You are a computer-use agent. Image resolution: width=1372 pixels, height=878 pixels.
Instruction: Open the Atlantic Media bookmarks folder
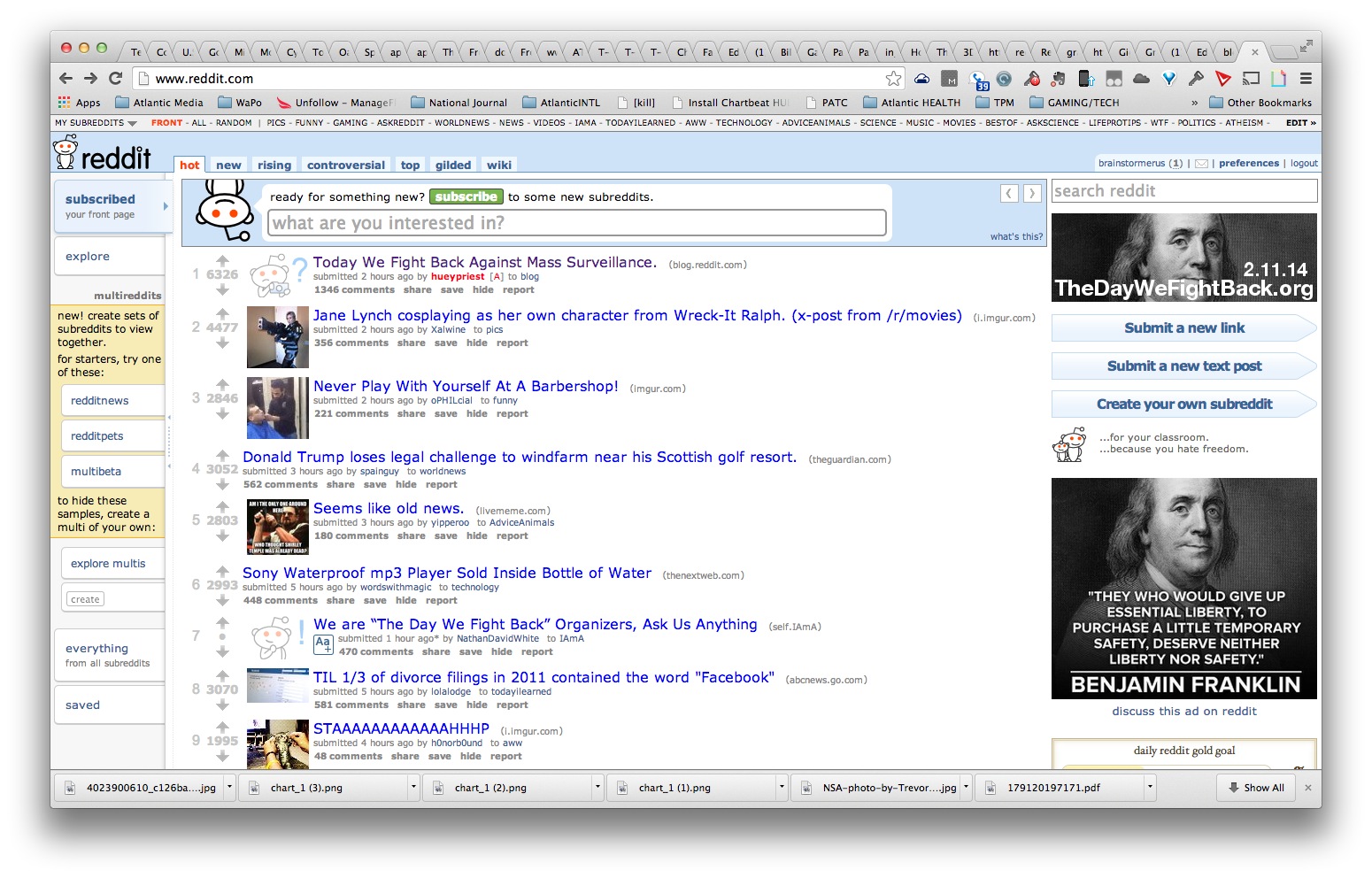pyautogui.click(x=159, y=103)
